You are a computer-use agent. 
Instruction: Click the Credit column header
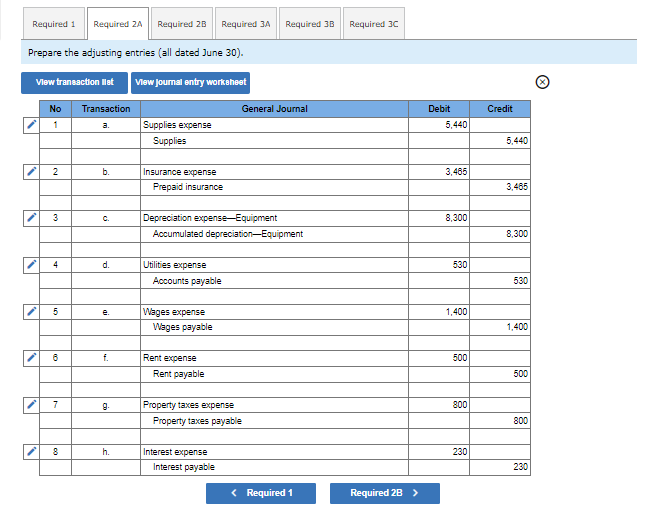point(500,109)
